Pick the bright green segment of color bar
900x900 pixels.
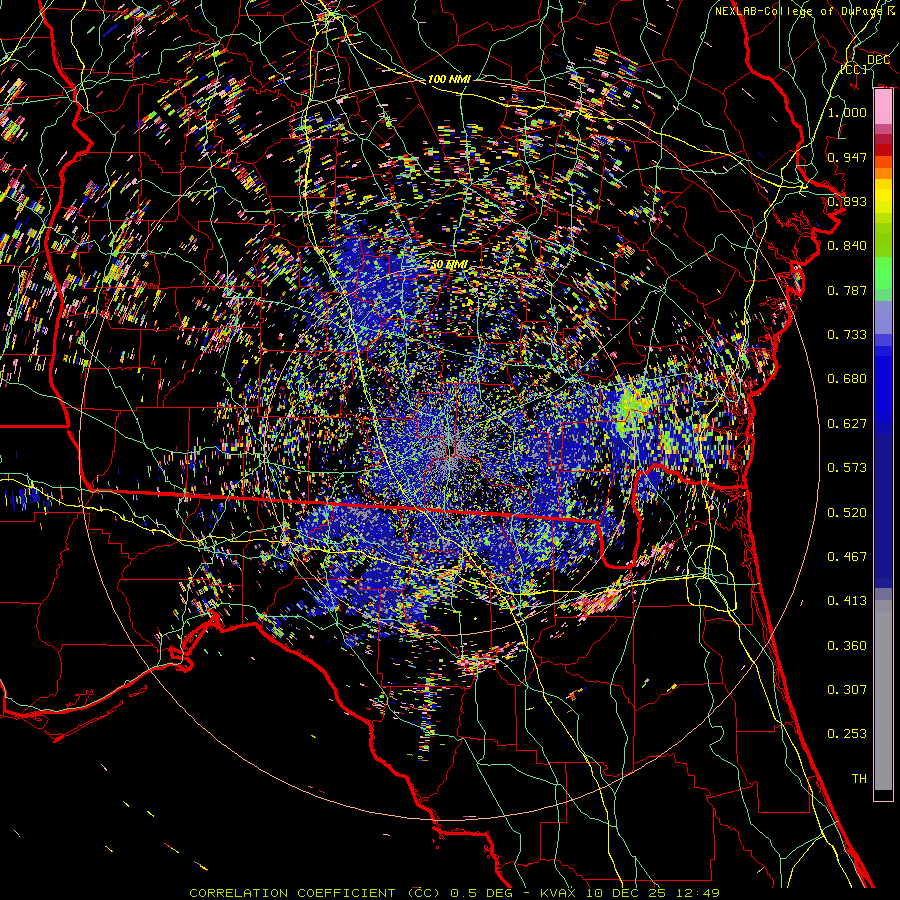(883, 273)
